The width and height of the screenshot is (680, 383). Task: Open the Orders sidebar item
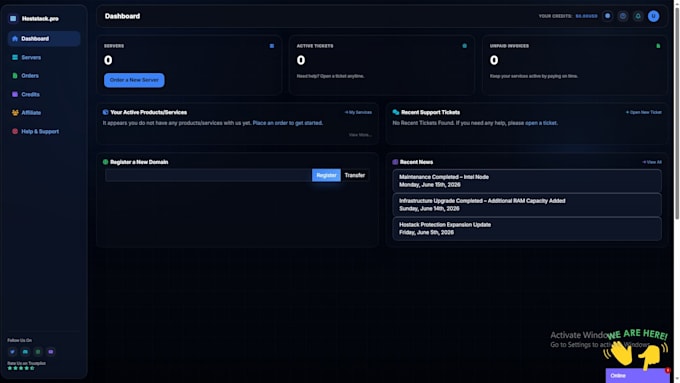(x=44, y=75)
